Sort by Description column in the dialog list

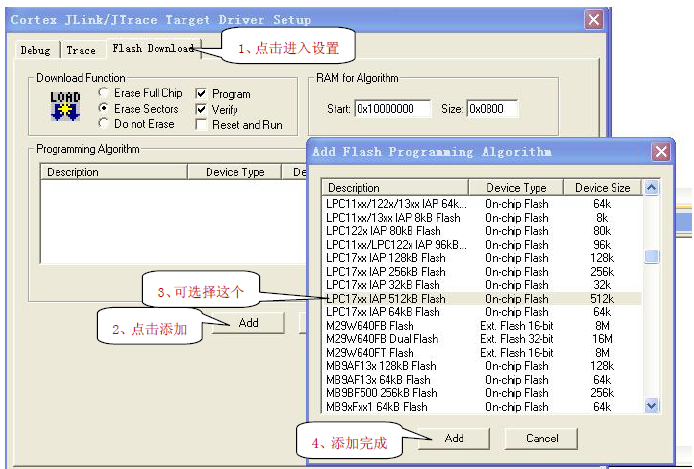coord(395,188)
